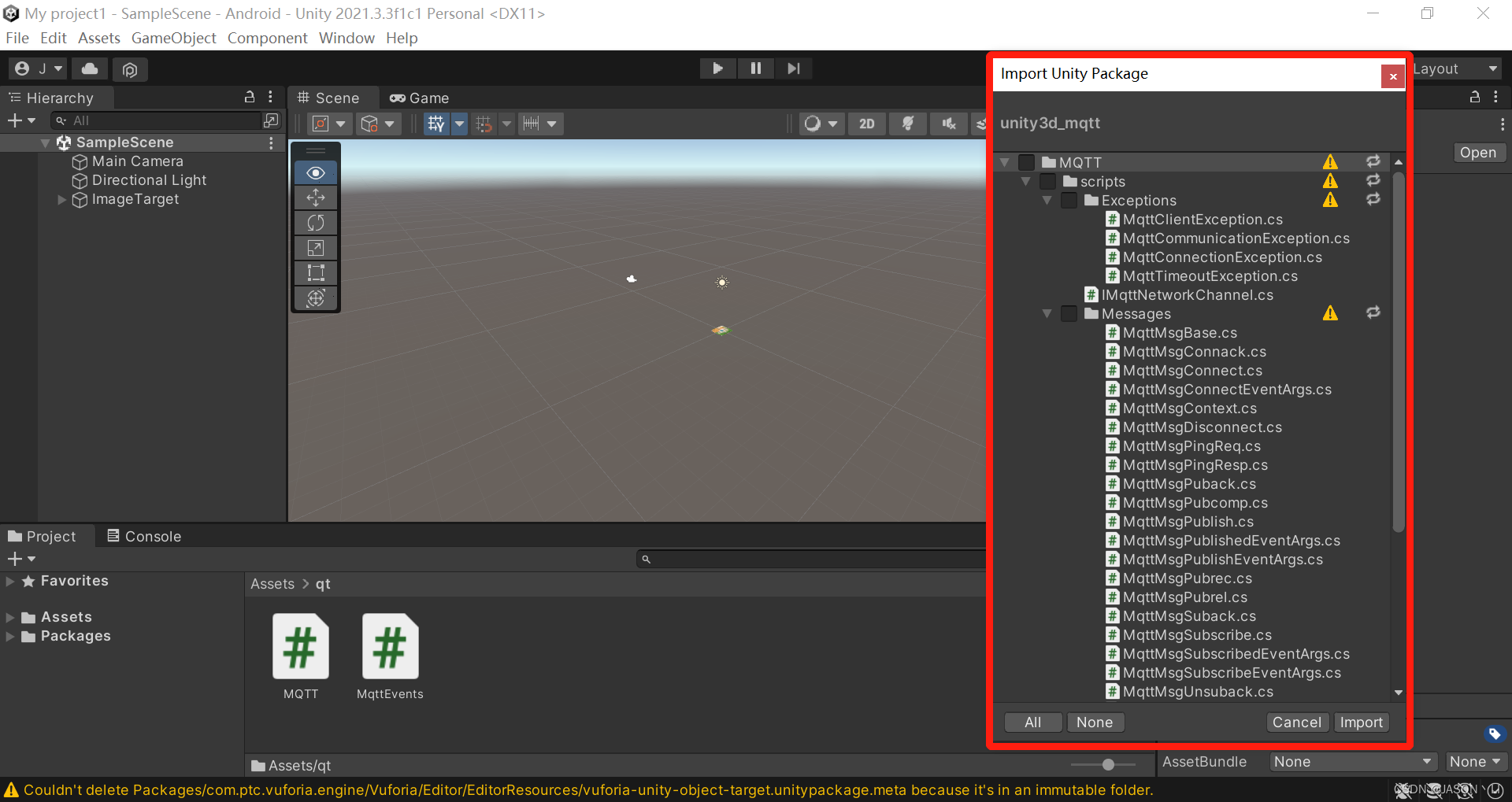Click the Import button
The image size is (1512, 802).
click(x=1361, y=722)
